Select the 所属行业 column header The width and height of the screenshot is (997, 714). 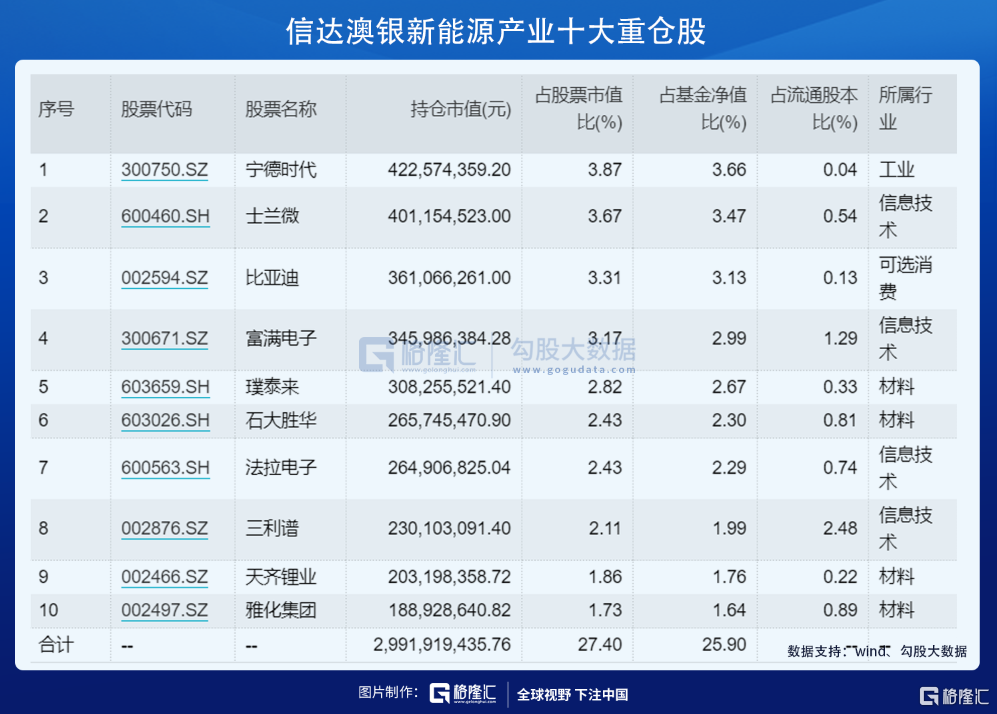(x=905, y=109)
